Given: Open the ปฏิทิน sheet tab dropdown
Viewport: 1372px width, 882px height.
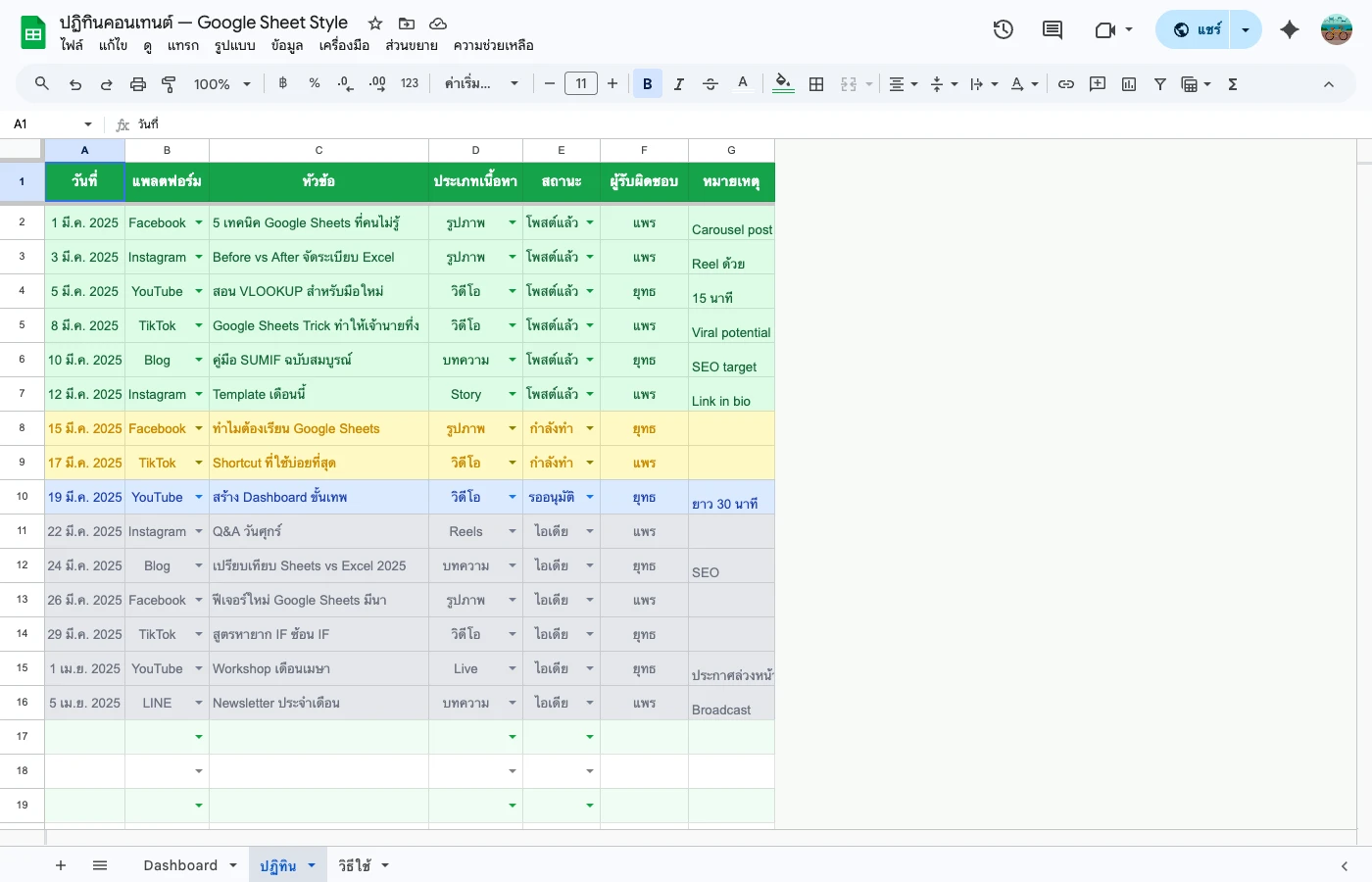Looking at the screenshot, I should click(312, 865).
